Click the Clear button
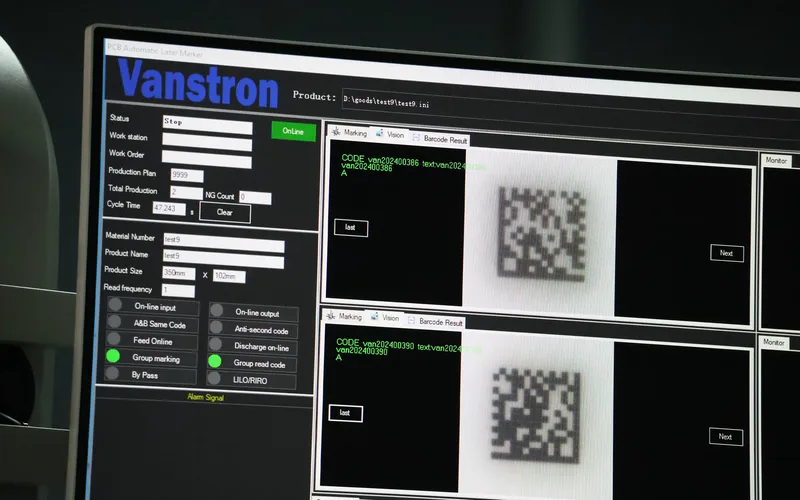 225,212
